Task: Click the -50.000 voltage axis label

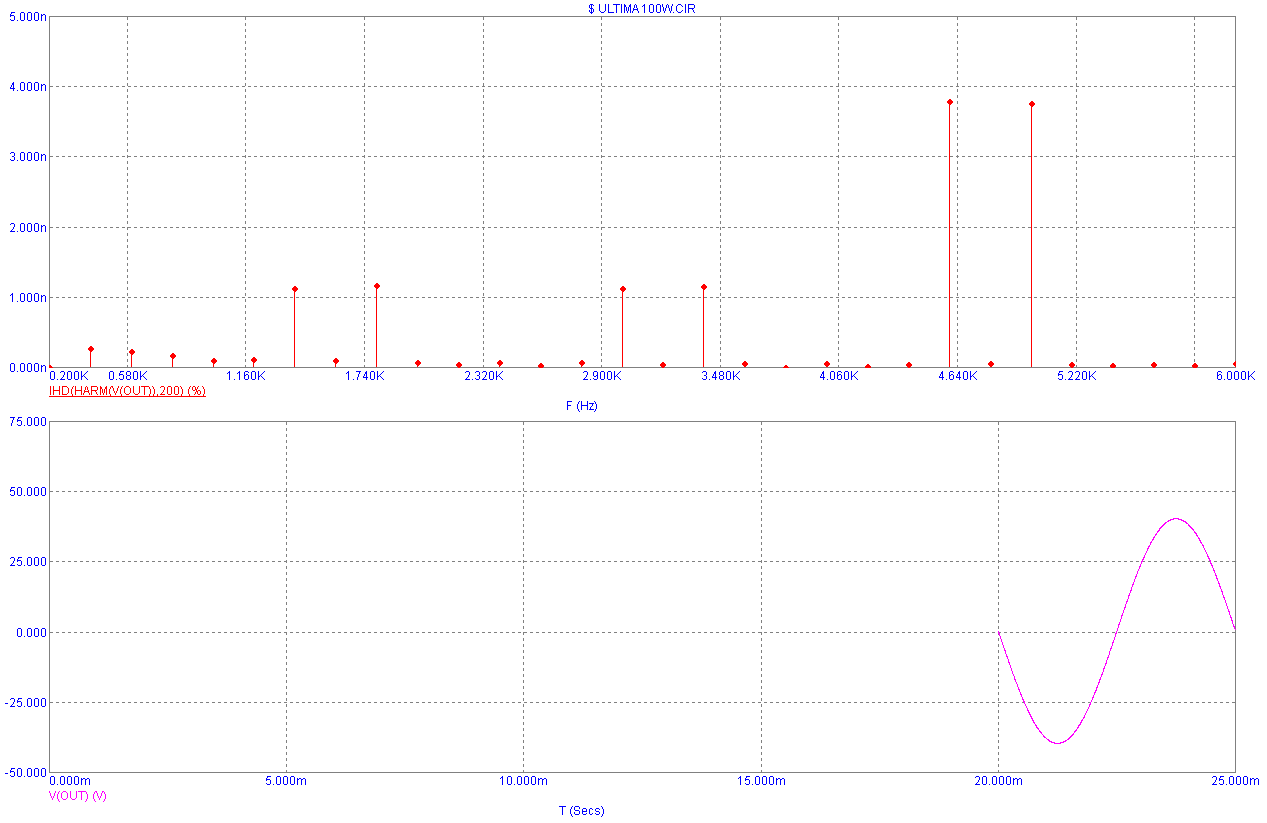Action: 26,773
